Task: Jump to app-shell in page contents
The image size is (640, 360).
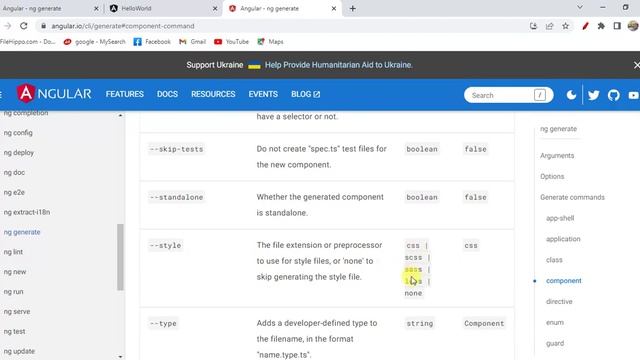Action: [560, 218]
